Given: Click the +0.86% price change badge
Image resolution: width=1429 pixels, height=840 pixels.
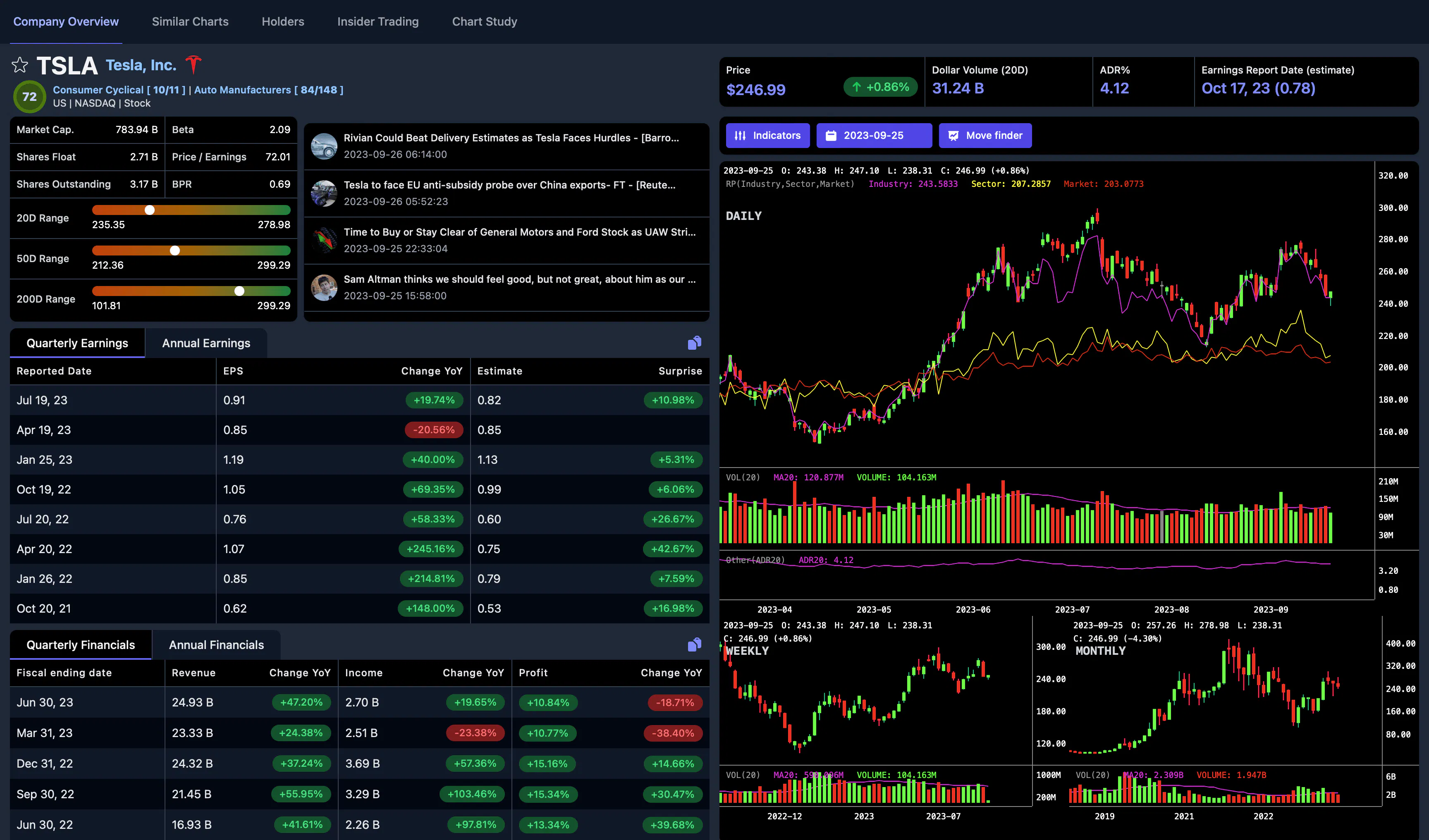Looking at the screenshot, I should pos(881,87).
